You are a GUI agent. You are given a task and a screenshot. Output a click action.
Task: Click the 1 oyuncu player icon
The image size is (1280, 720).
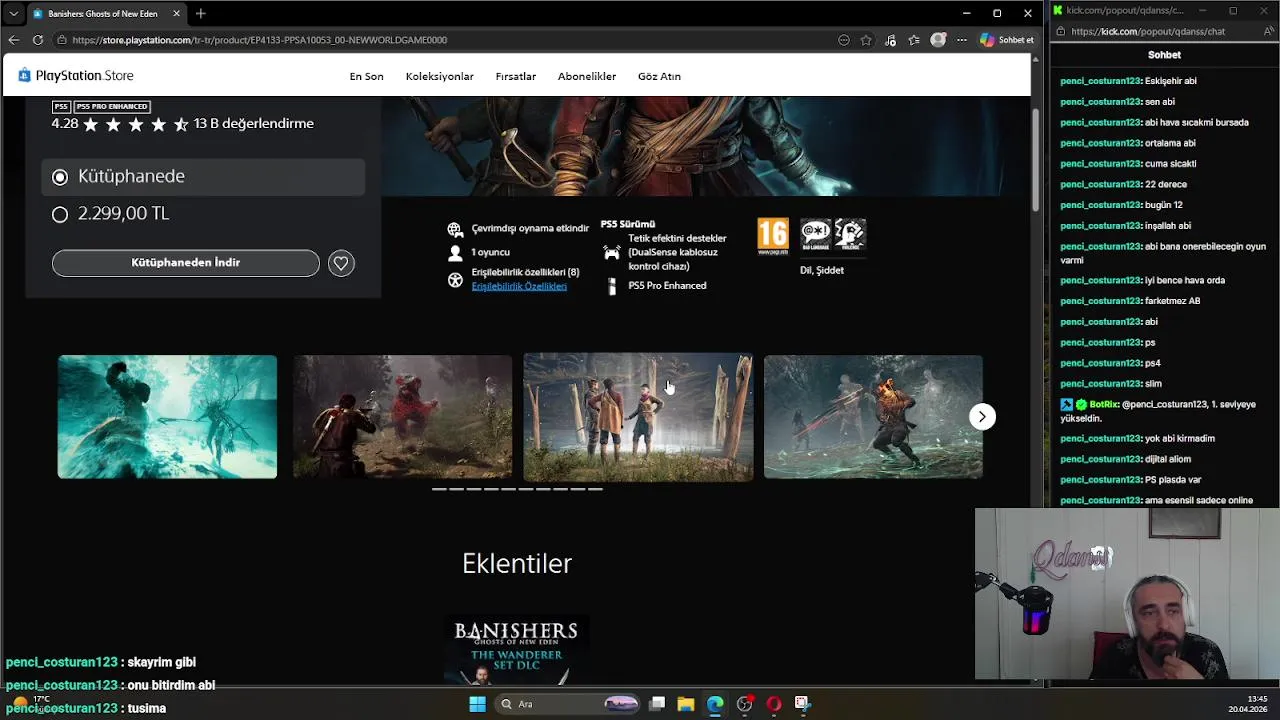[455, 253]
